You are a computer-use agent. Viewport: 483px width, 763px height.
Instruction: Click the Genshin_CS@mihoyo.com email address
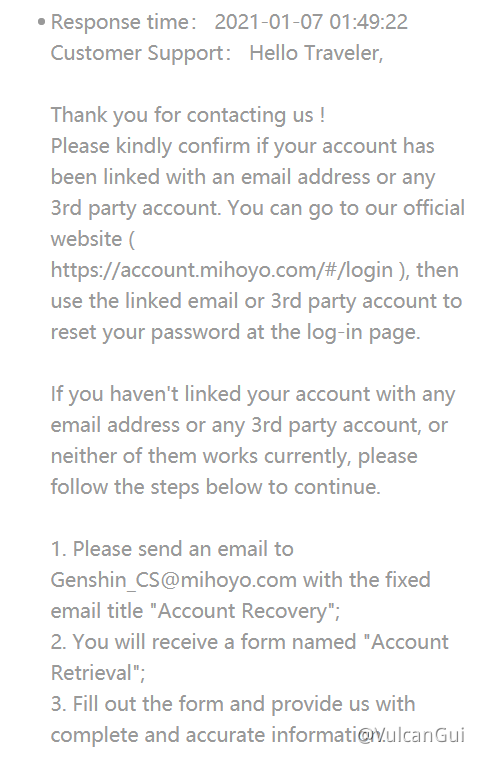click(174, 580)
